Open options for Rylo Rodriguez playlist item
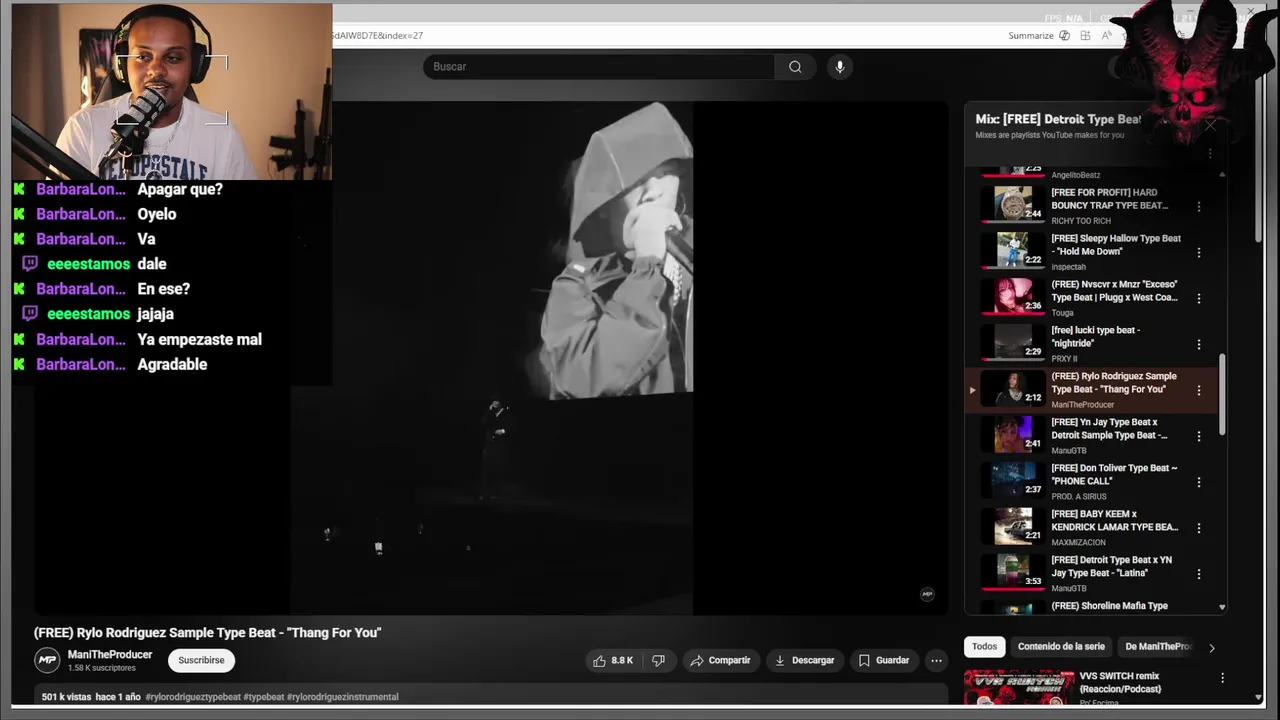Screen dimensions: 1280x720 click(x=1199, y=391)
